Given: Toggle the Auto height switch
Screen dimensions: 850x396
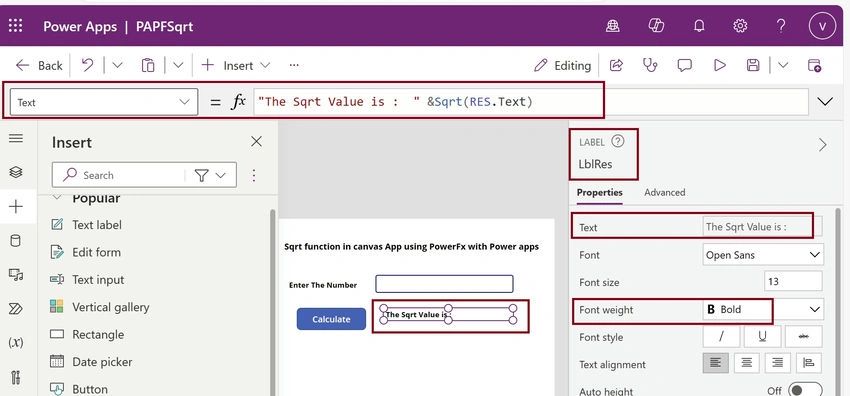Looking at the screenshot, I should (805, 390).
